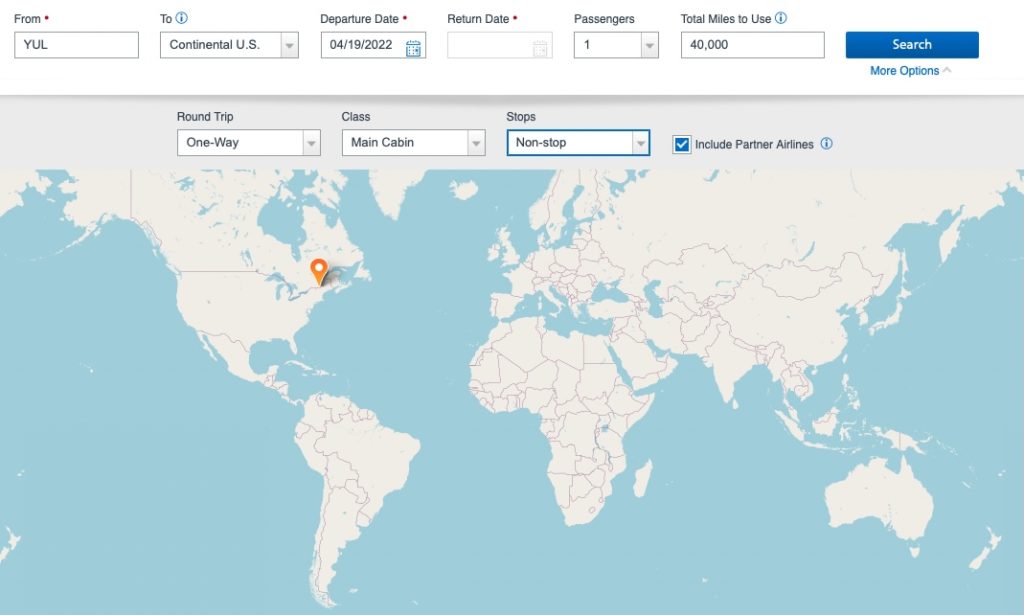The width and height of the screenshot is (1024, 615).
Task: Open the Departure Date calendar picker
Action: [414, 44]
